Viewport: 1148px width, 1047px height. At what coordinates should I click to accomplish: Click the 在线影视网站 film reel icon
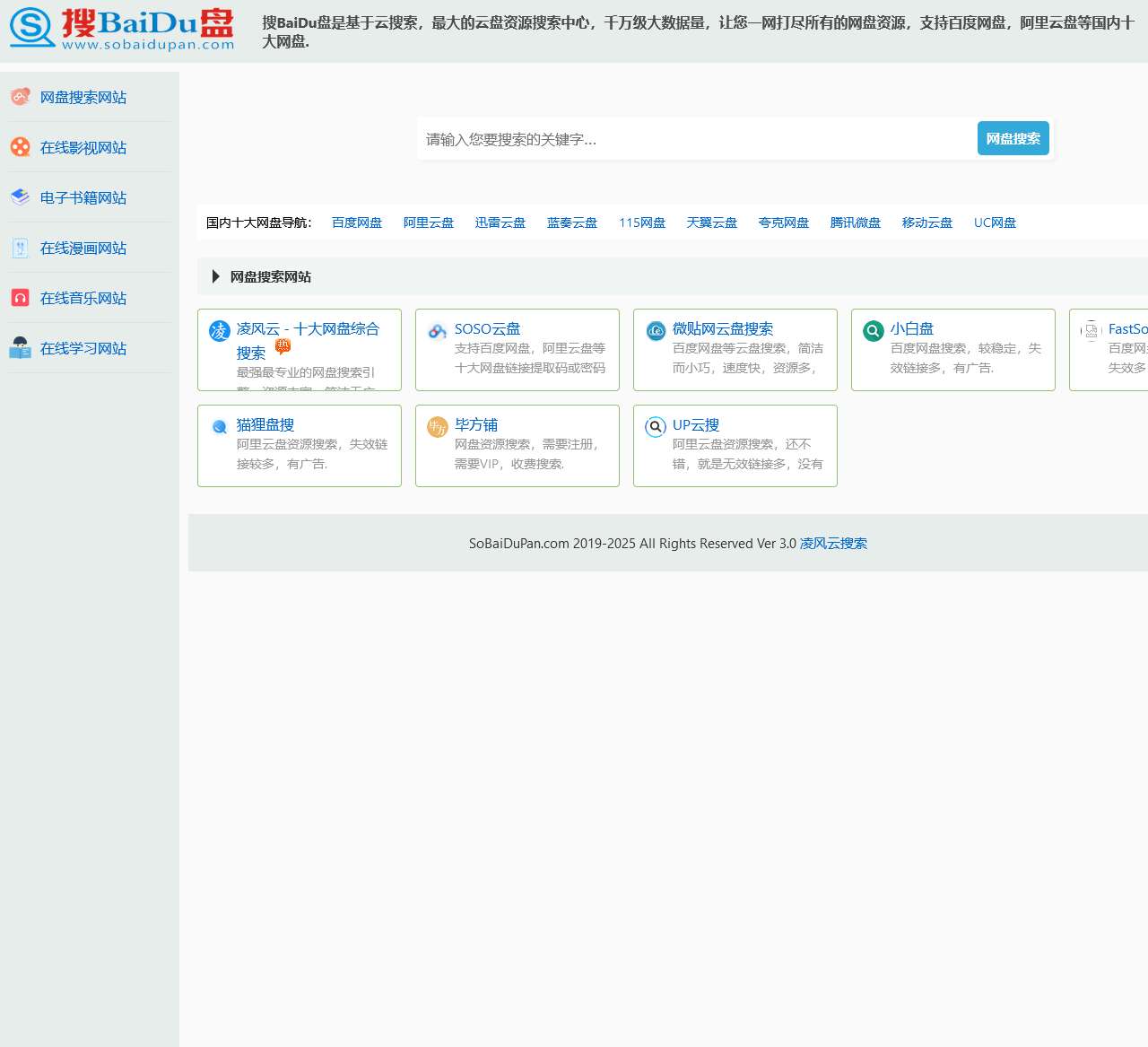tap(20, 147)
